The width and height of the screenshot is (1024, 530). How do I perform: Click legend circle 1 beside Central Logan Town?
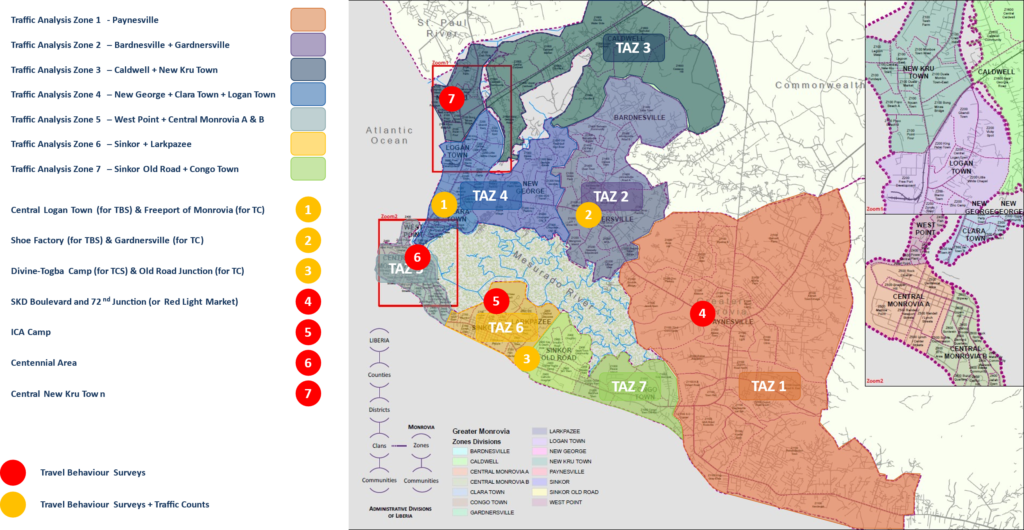pyautogui.click(x=308, y=210)
